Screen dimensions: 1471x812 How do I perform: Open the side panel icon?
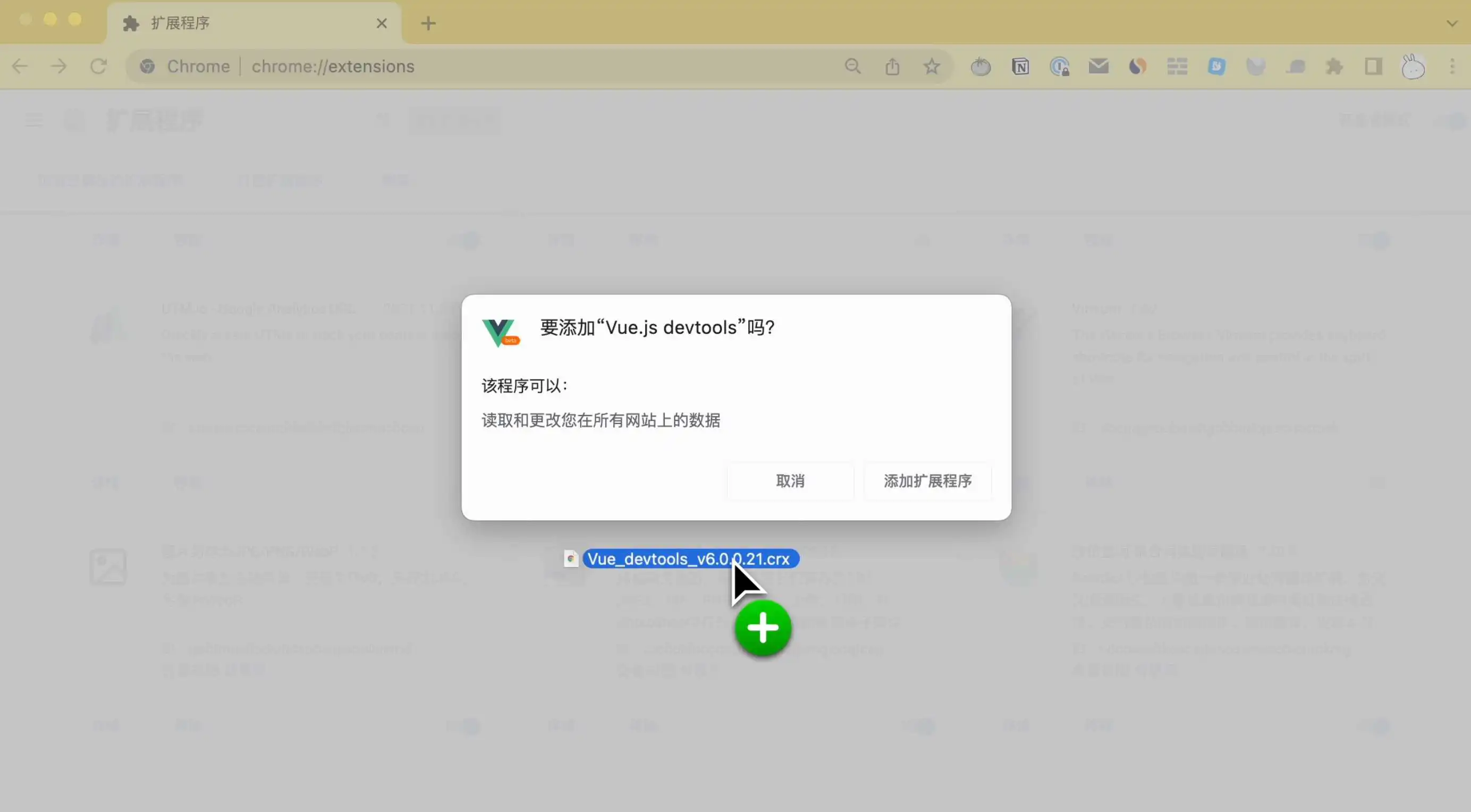1373,67
